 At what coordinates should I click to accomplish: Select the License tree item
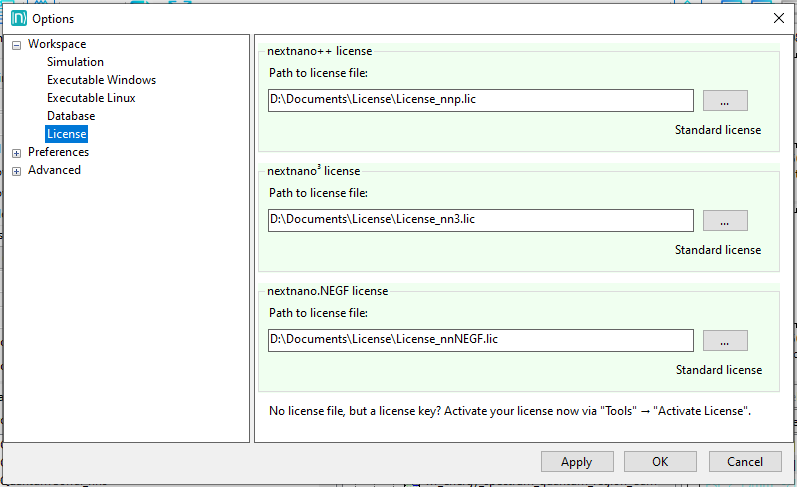click(x=66, y=134)
